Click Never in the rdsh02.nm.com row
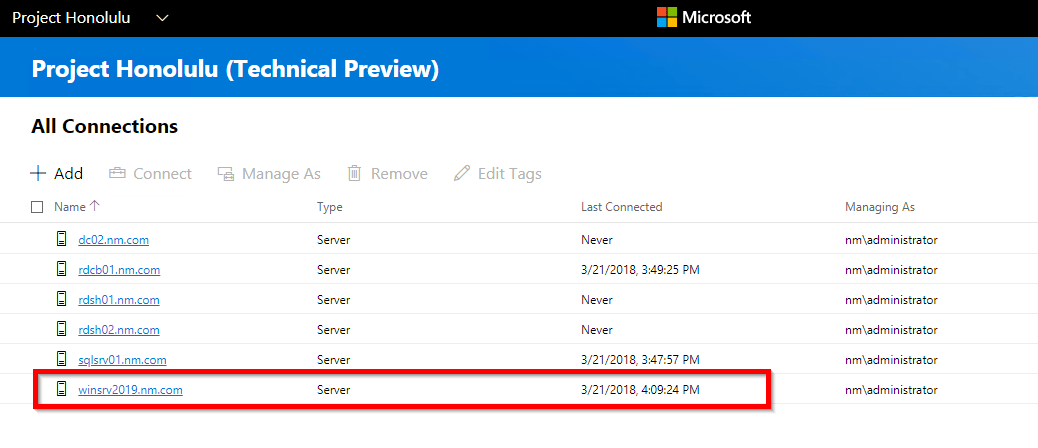The height and width of the screenshot is (448, 1038). click(596, 330)
